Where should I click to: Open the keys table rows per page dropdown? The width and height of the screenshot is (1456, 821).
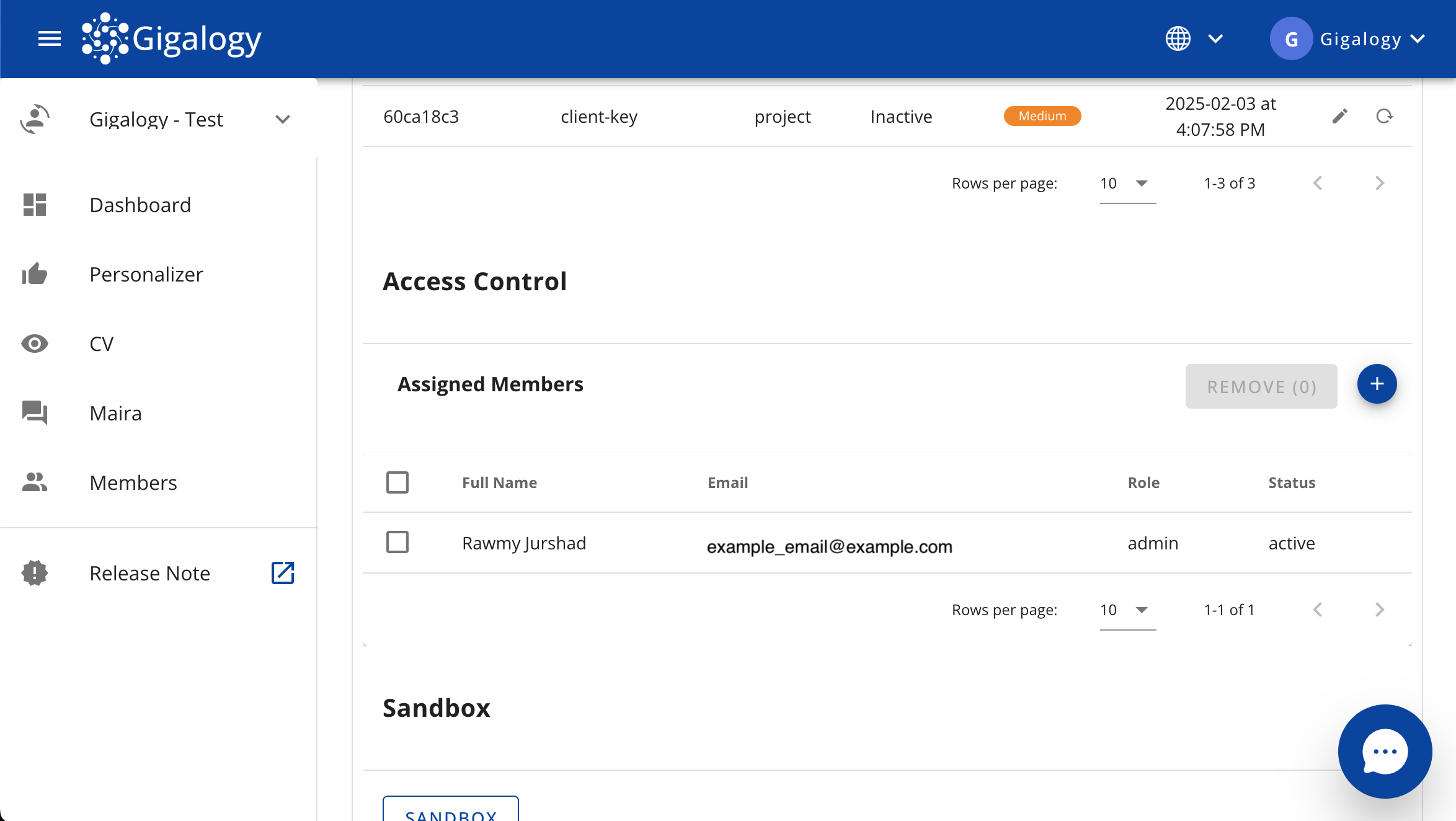tap(1127, 184)
